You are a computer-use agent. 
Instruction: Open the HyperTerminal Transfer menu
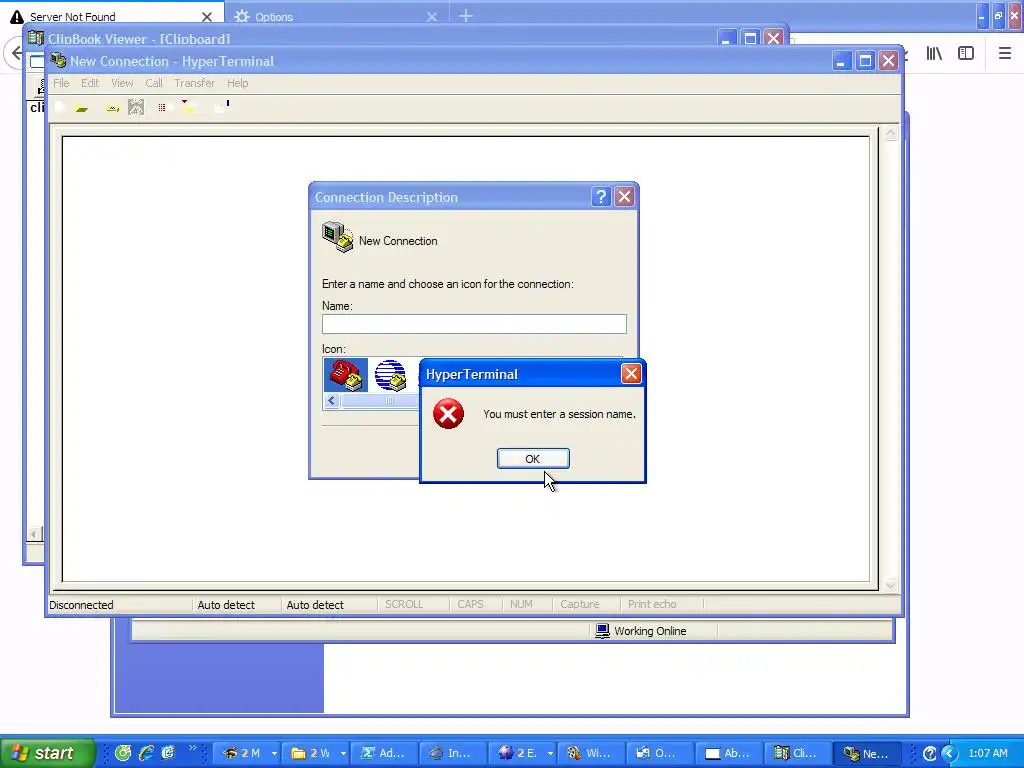coord(195,83)
